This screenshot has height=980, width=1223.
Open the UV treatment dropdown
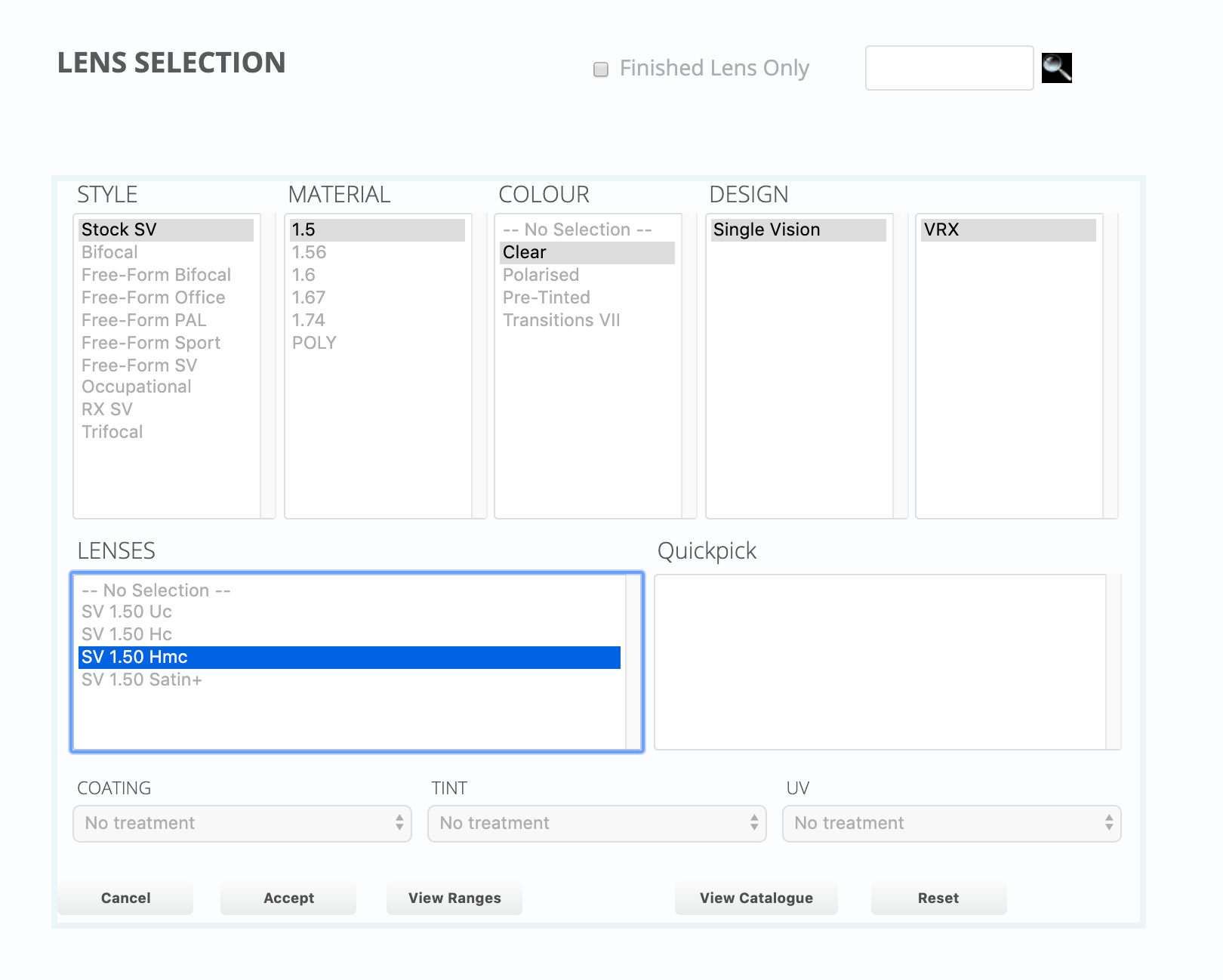point(951,823)
